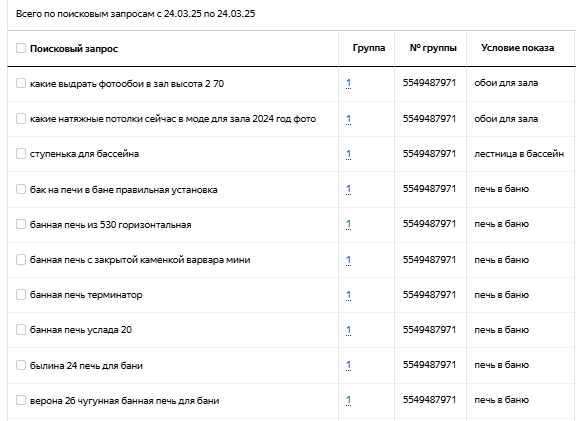Click печь в баню condition in терминатор row
The height and width of the screenshot is (421, 576).
(x=501, y=295)
